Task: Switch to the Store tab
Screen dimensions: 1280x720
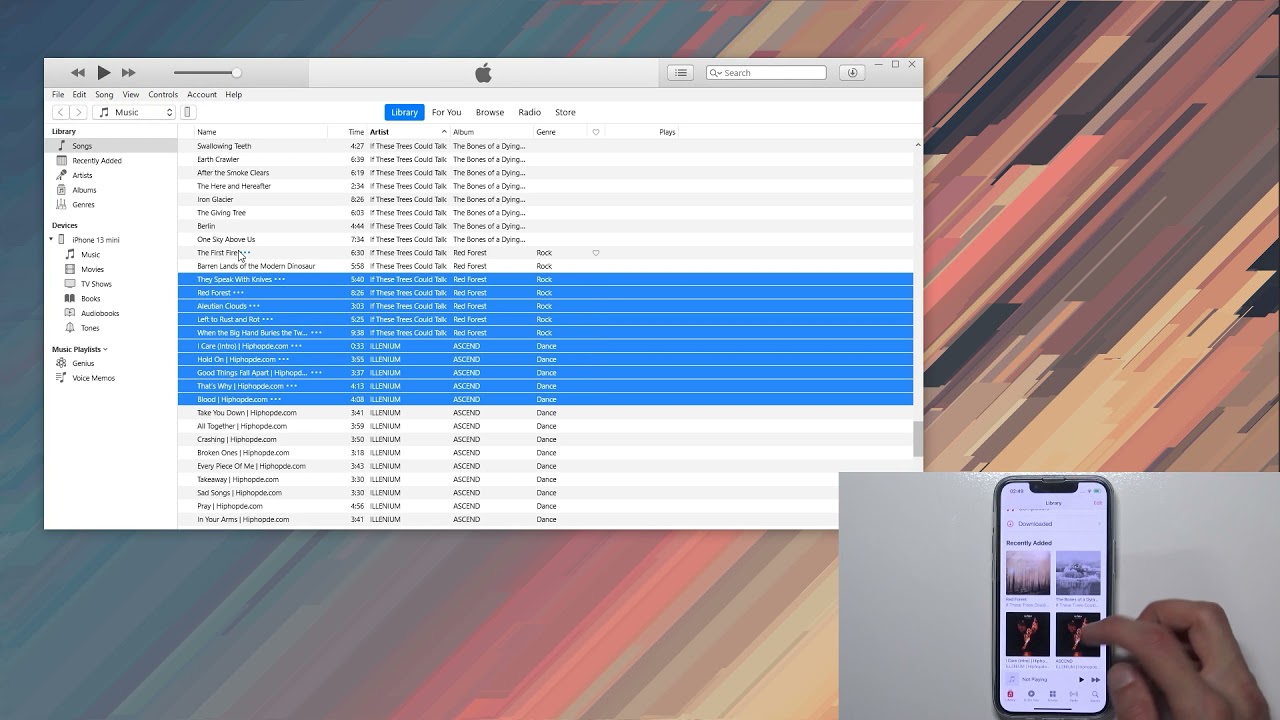Action: [565, 112]
